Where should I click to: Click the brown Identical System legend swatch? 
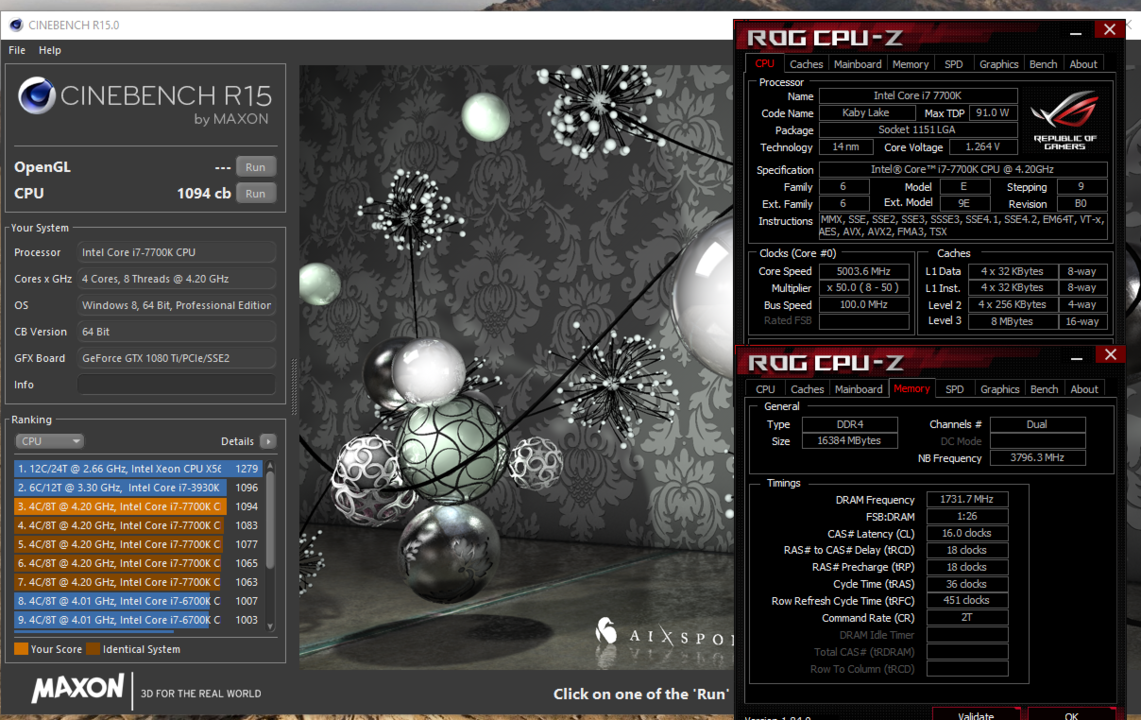[92, 649]
